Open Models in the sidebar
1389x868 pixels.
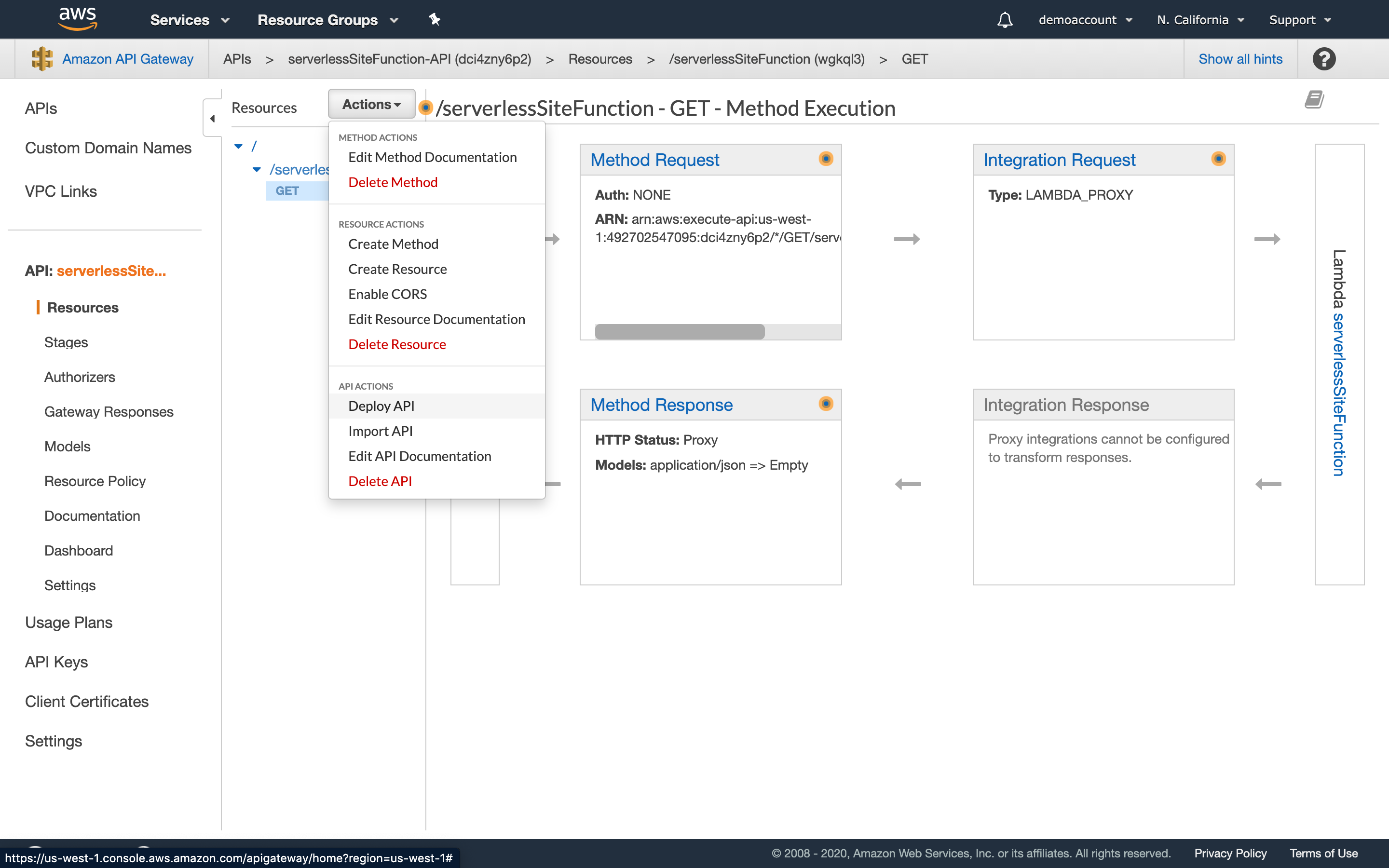click(67, 447)
